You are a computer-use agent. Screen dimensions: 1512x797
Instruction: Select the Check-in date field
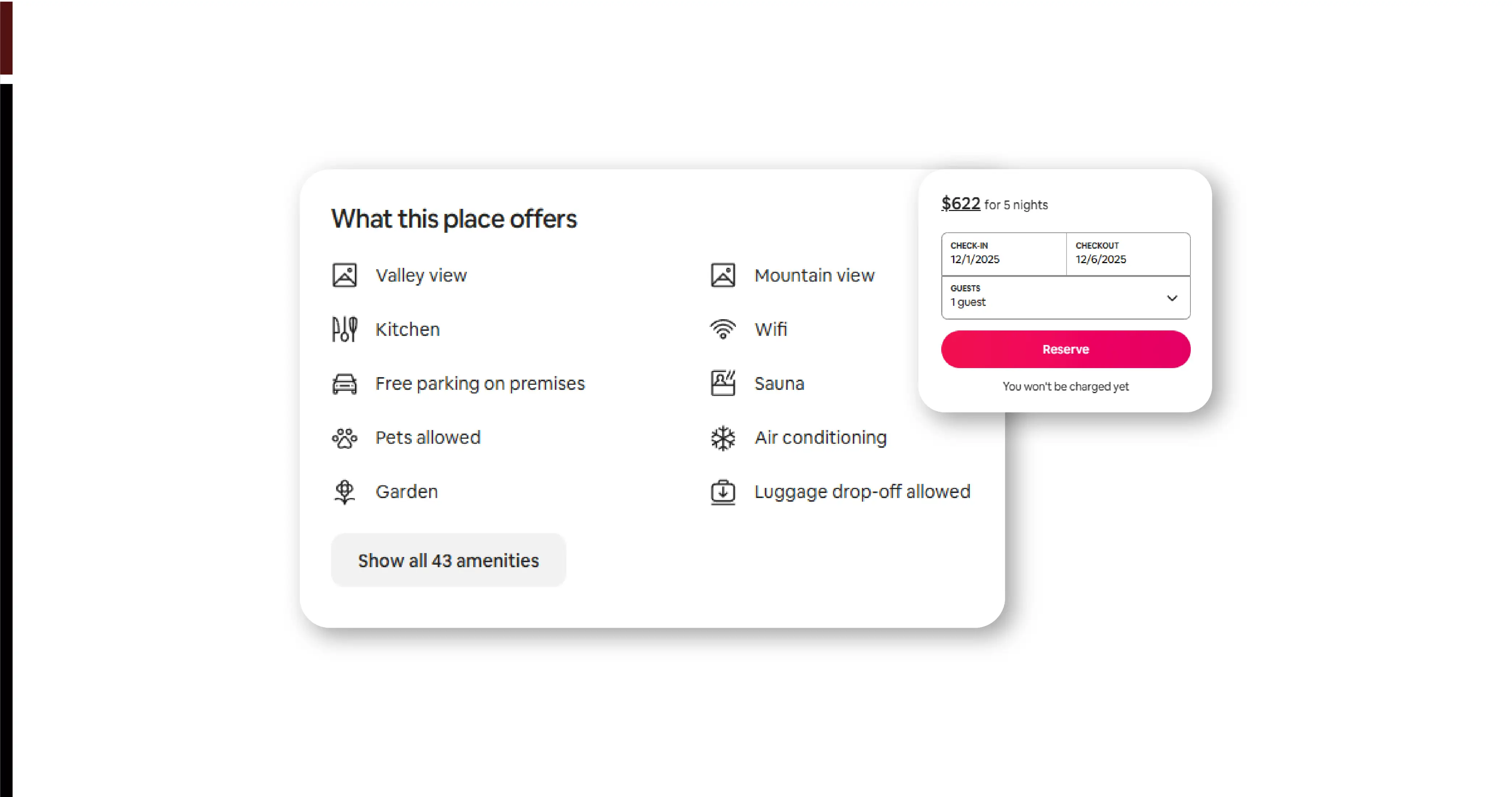[x=1003, y=254]
